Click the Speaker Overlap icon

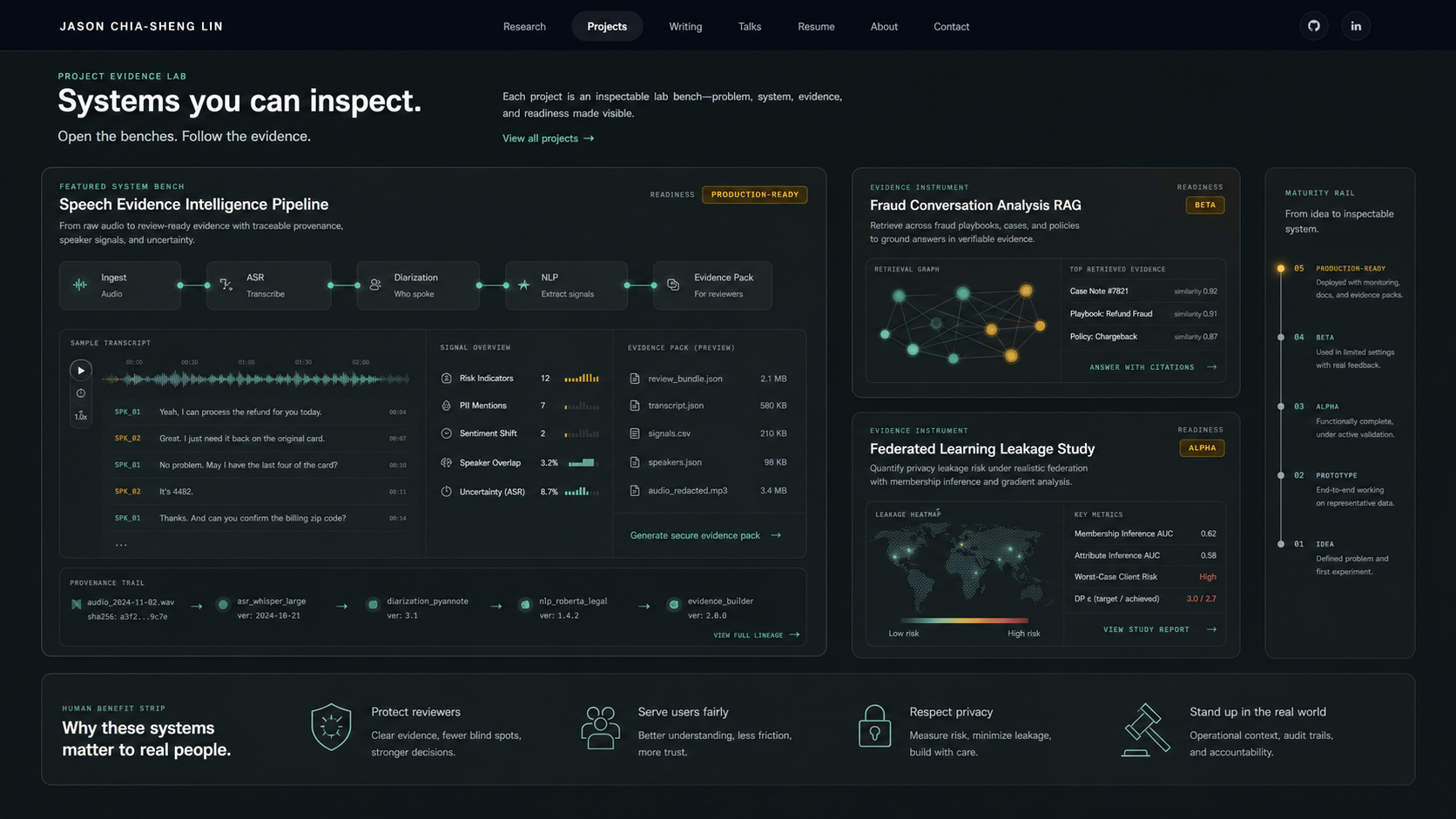pyautogui.click(x=447, y=463)
